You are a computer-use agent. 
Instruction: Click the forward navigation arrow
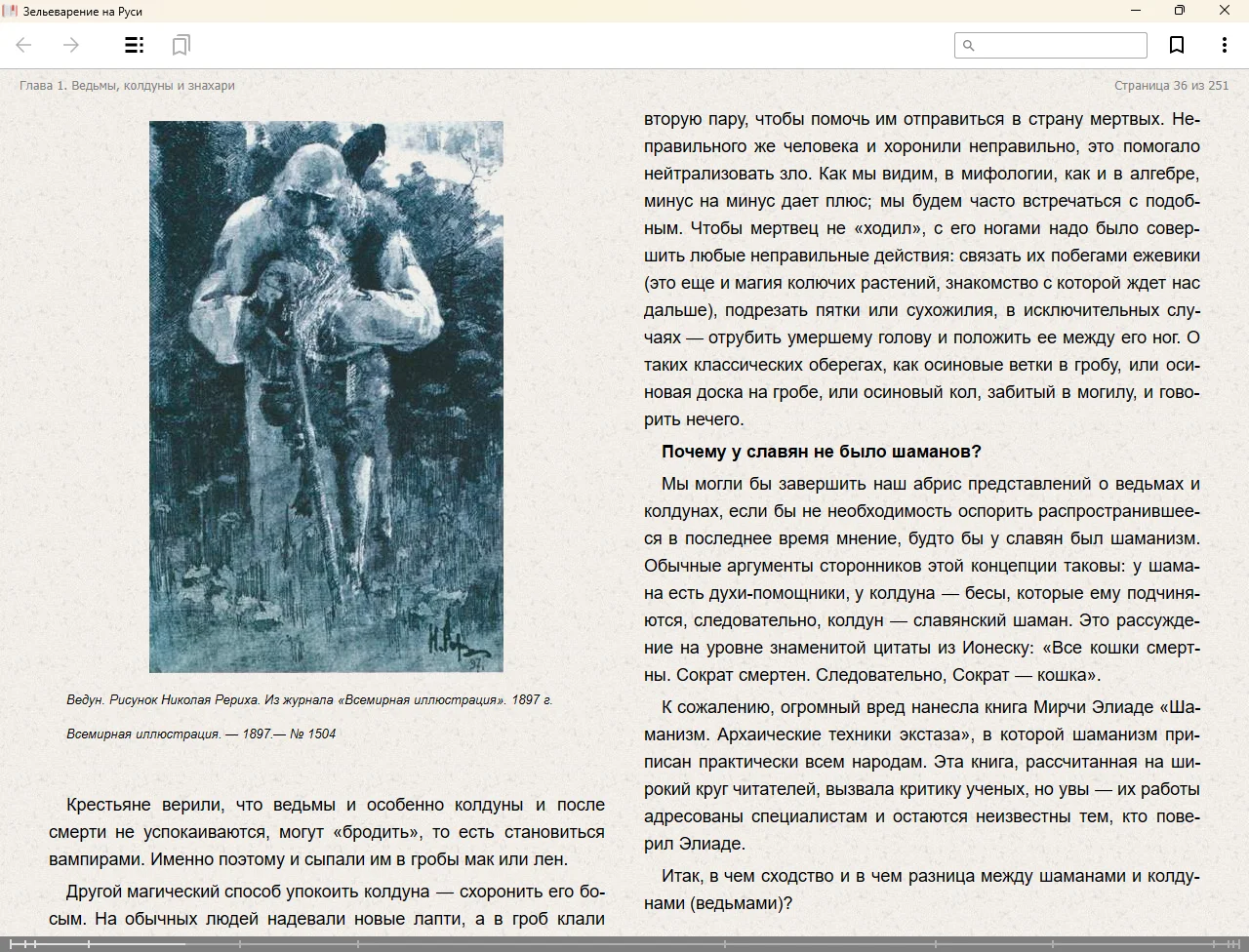71,45
